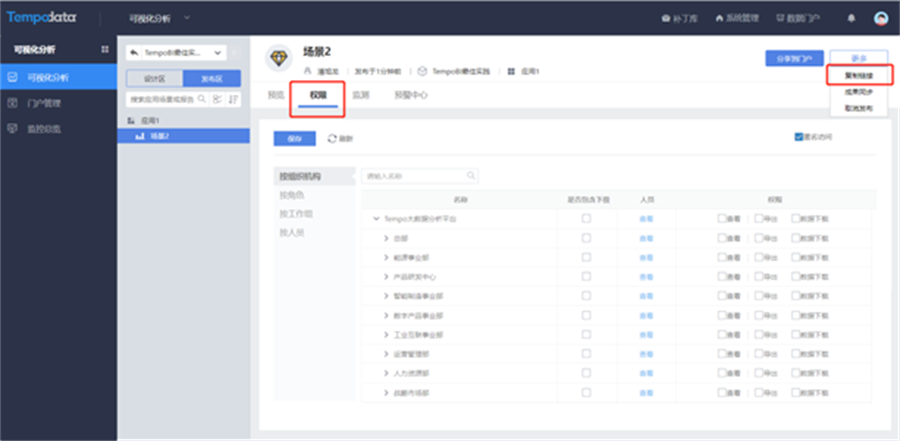The image size is (900, 441).
Task: Expand the 产品研发中心 node
Action: (386, 277)
